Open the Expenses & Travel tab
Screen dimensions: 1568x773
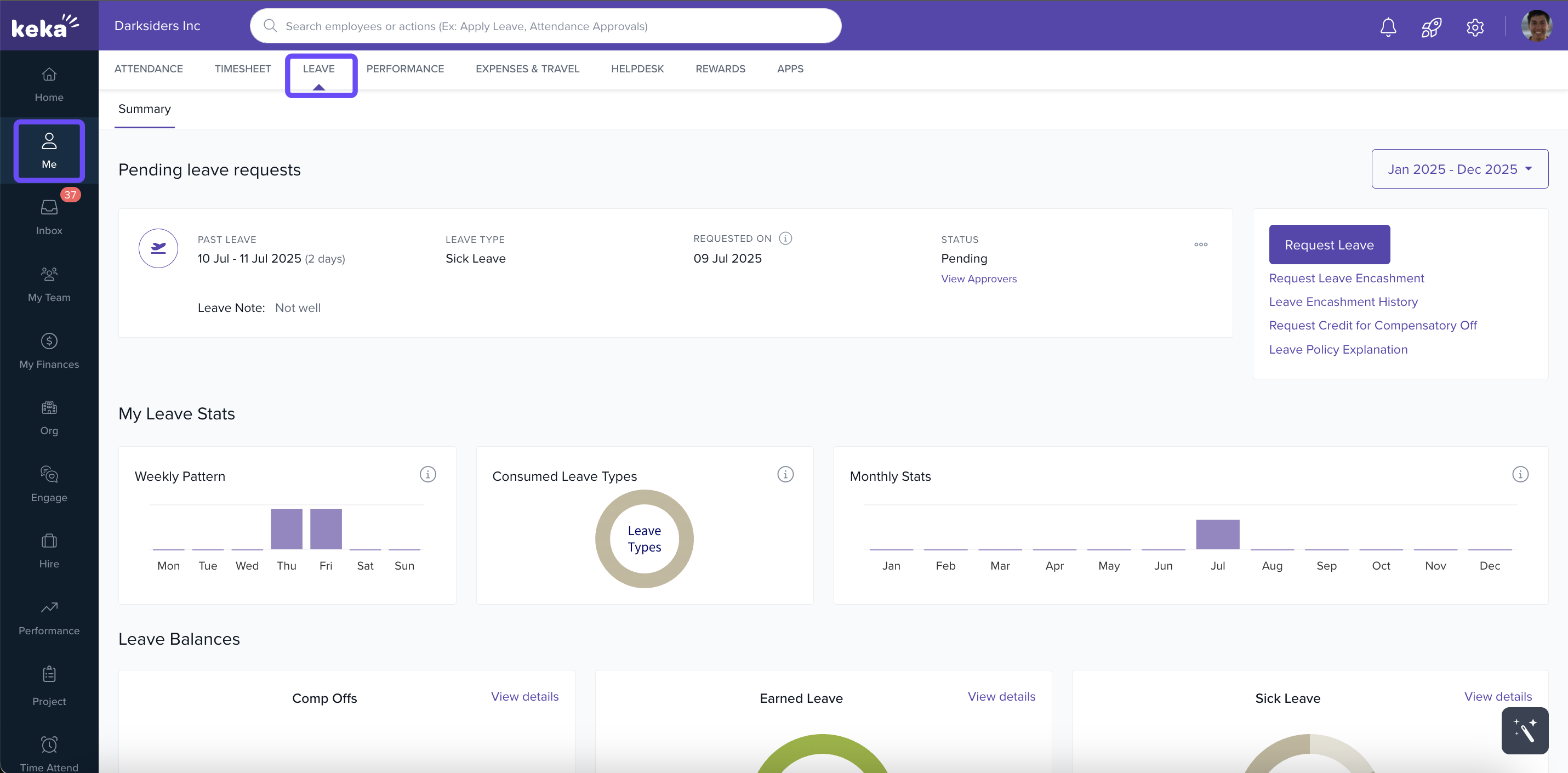coord(527,69)
